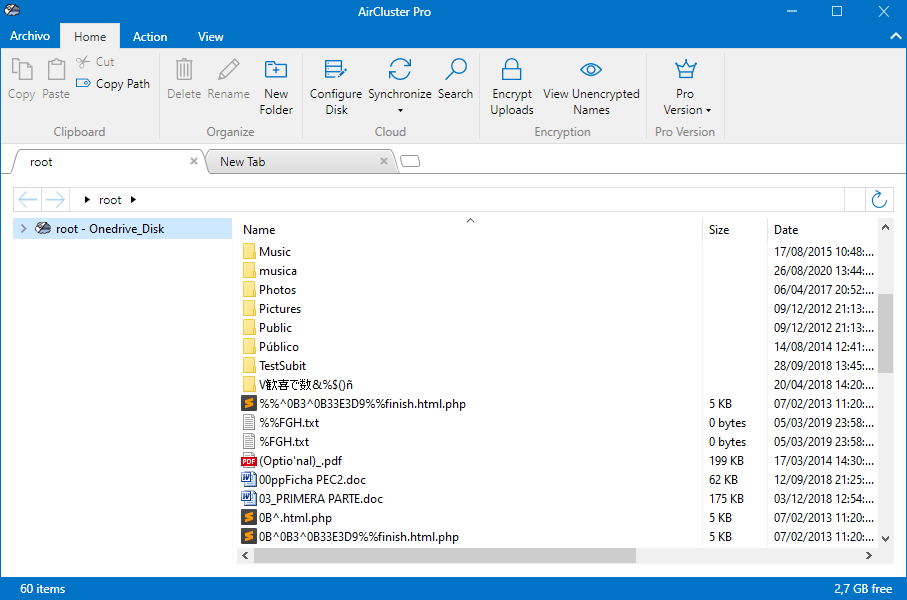Click the horizontal scrollbar left arrow
Viewport: 907px width, 600px height.
(x=245, y=555)
